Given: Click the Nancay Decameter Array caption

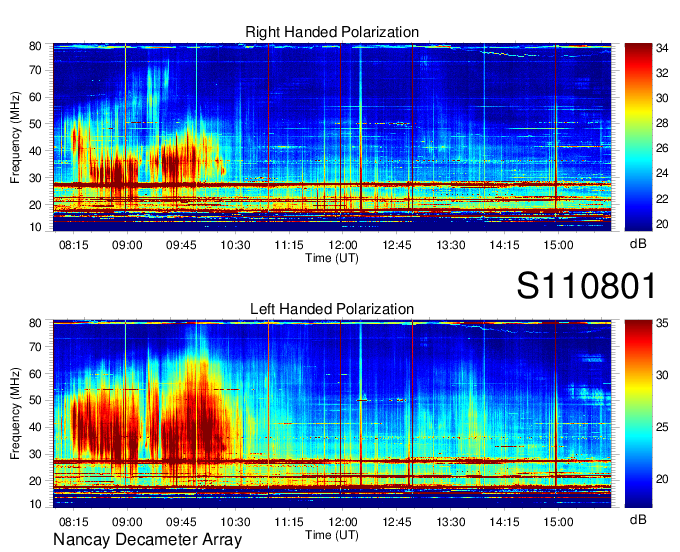Looking at the screenshot, I should [147, 540].
